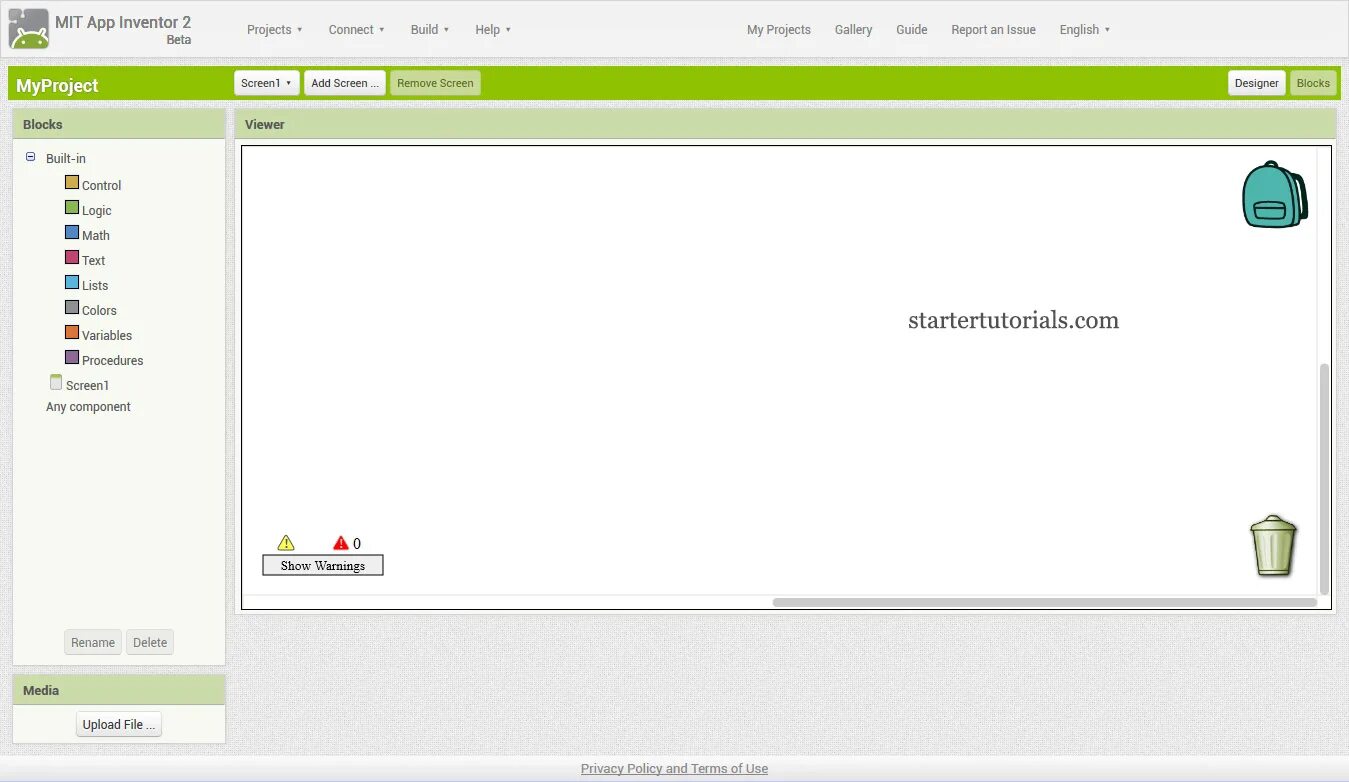
Task: Click the Show Warnings button
Action: point(323,565)
